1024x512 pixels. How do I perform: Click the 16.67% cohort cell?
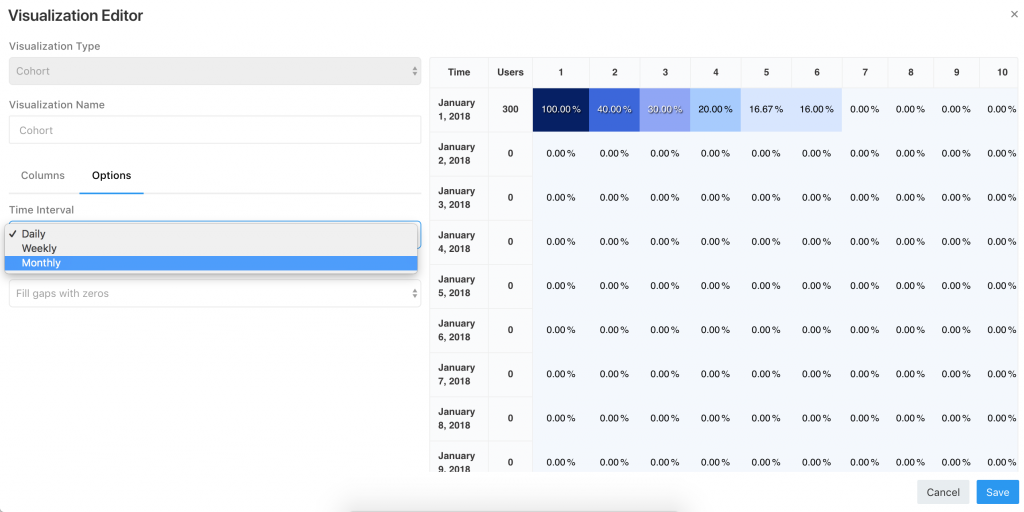click(x=766, y=110)
